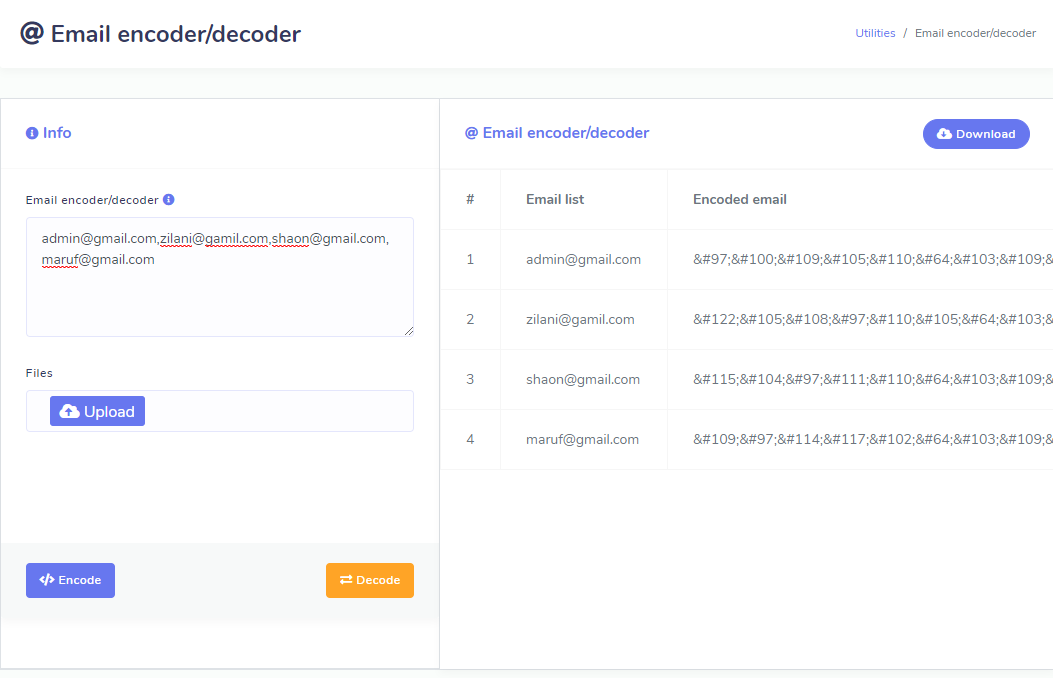Image resolution: width=1053 pixels, height=678 pixels.
Task: Click the code icon on Encode button
Action: point(46,580)
